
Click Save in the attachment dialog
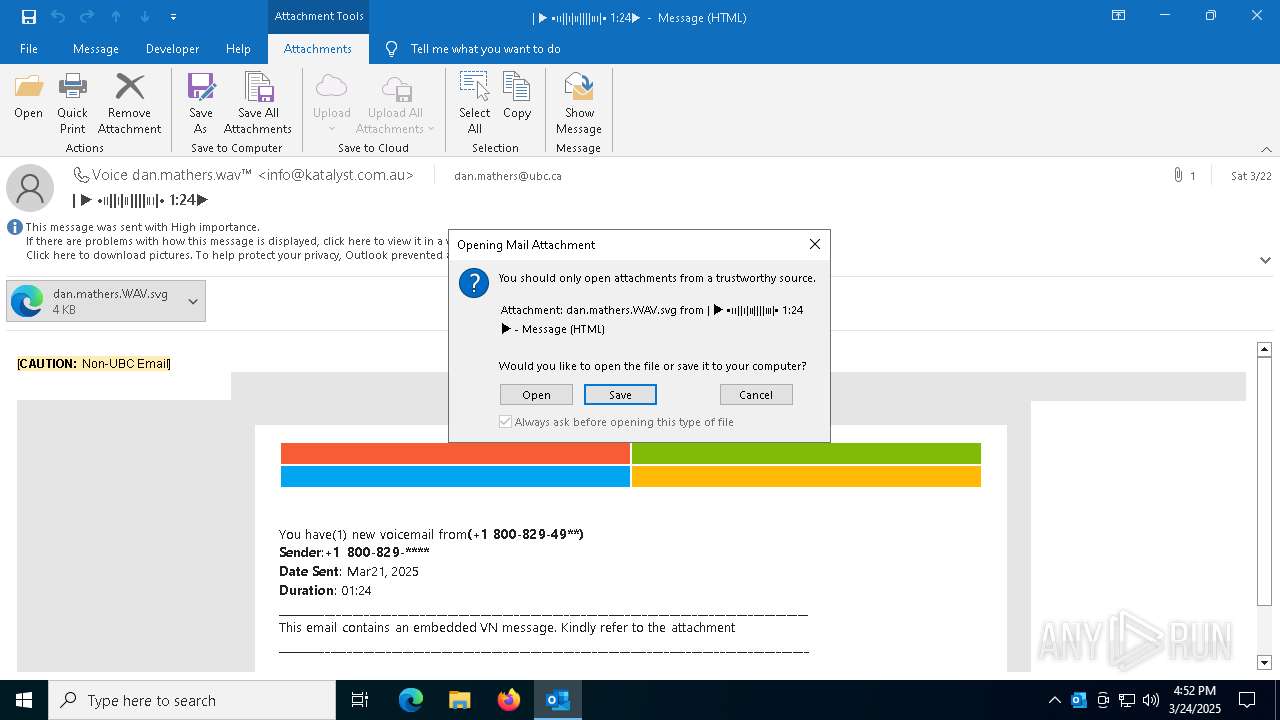(x=620, y=395)
